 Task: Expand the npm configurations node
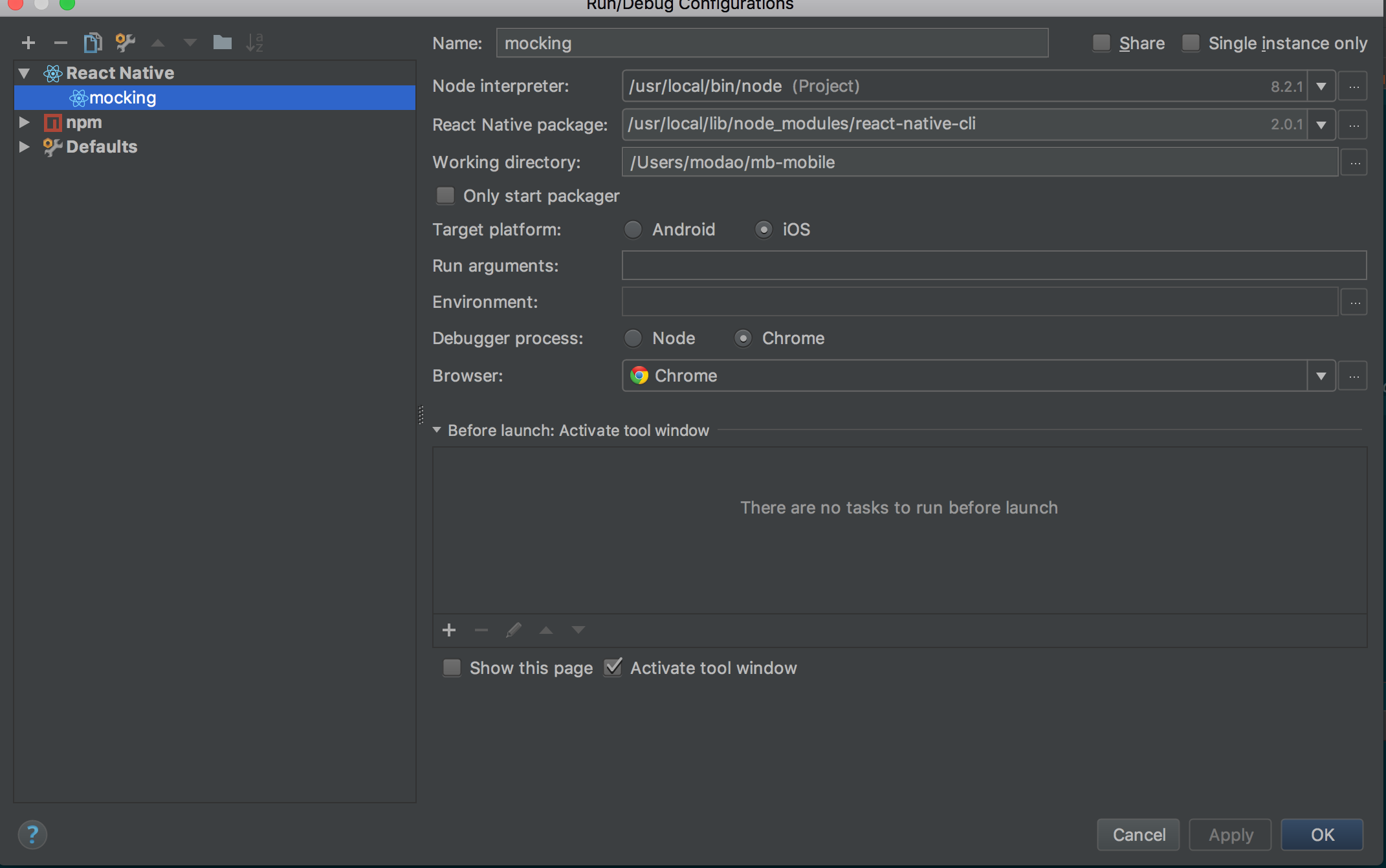point(25,122)
